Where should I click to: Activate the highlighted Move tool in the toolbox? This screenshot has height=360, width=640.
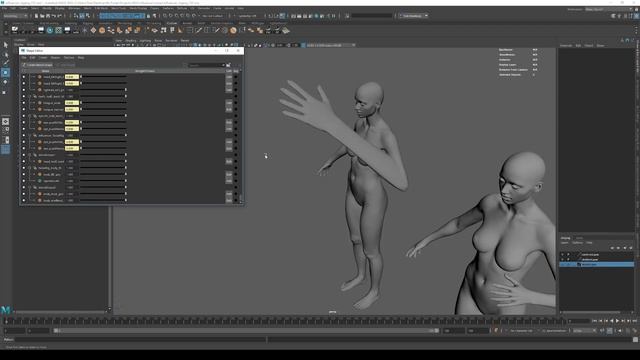(x=5, y=72)
